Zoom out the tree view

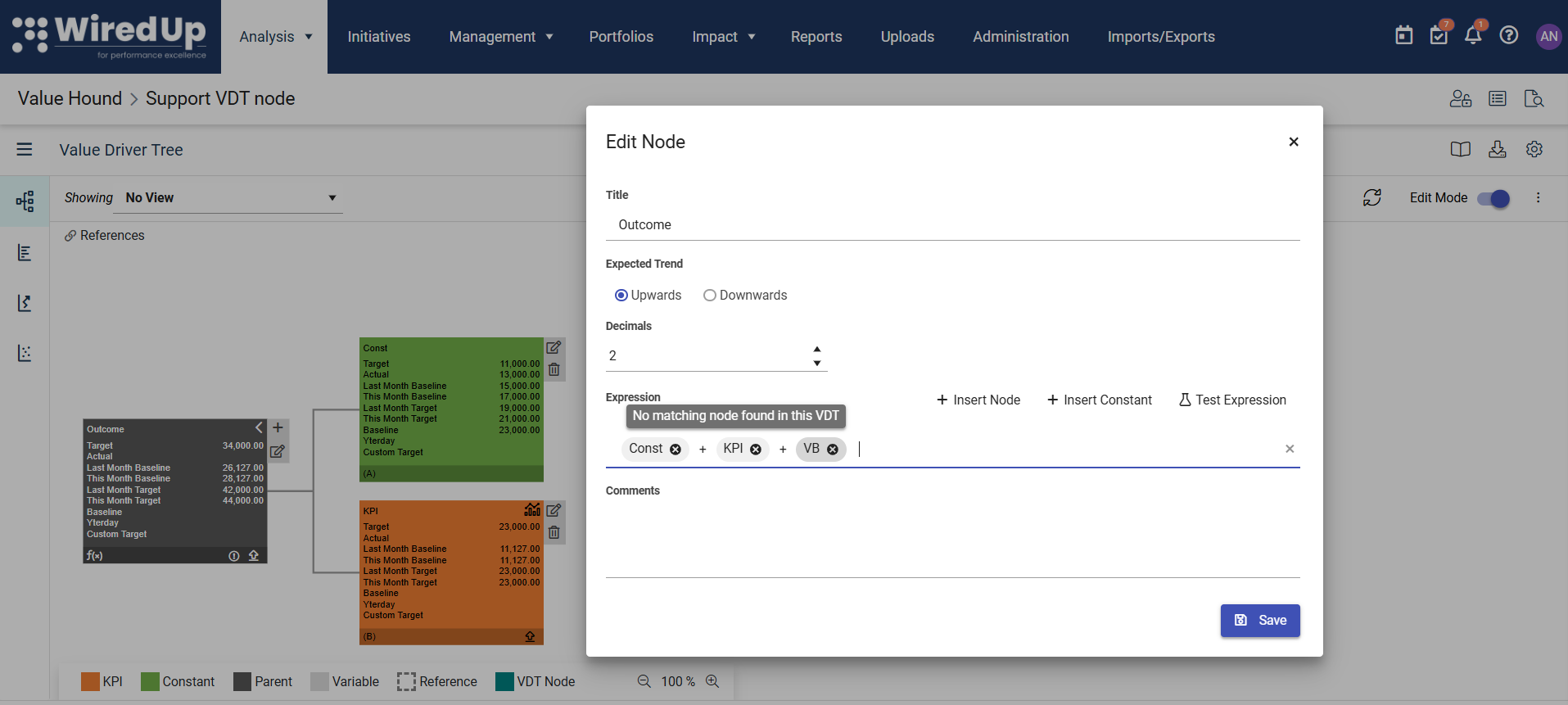644,681
